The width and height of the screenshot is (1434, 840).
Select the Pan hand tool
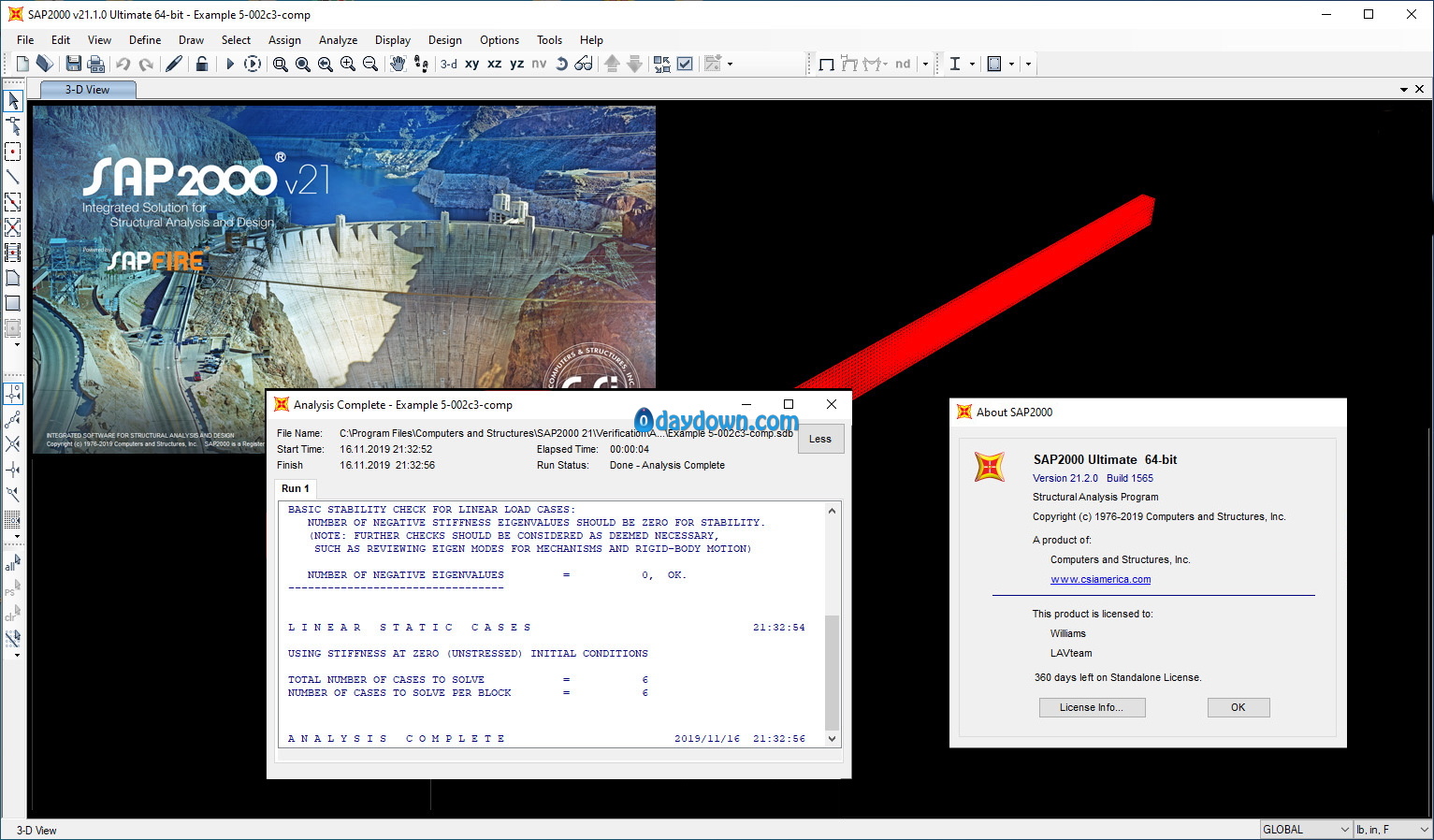398,64
